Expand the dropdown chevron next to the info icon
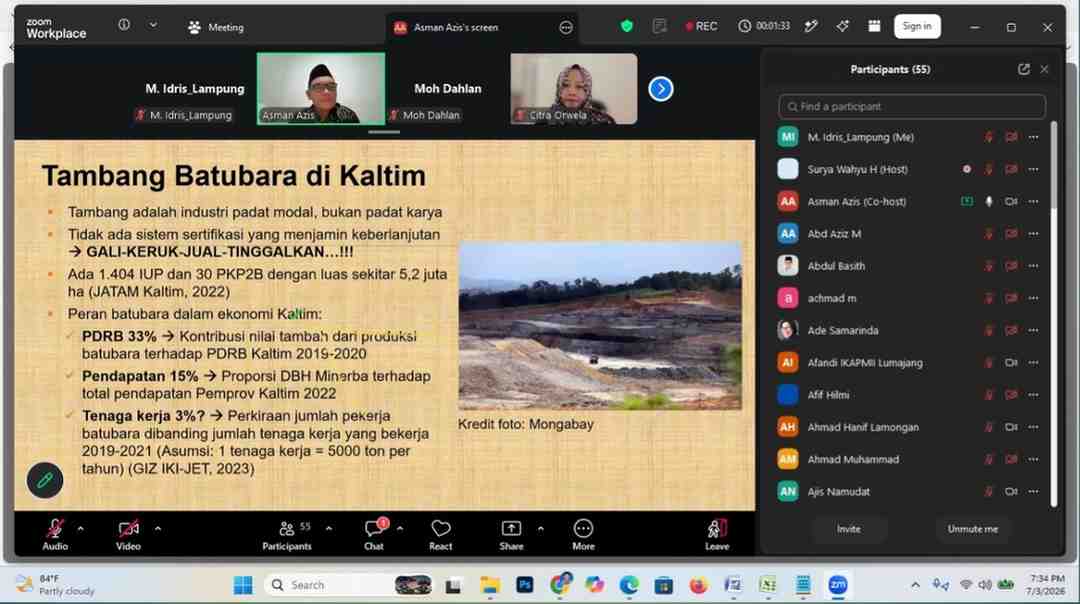The width and height of the screenshot is (1080, 604). click(153, 25)
